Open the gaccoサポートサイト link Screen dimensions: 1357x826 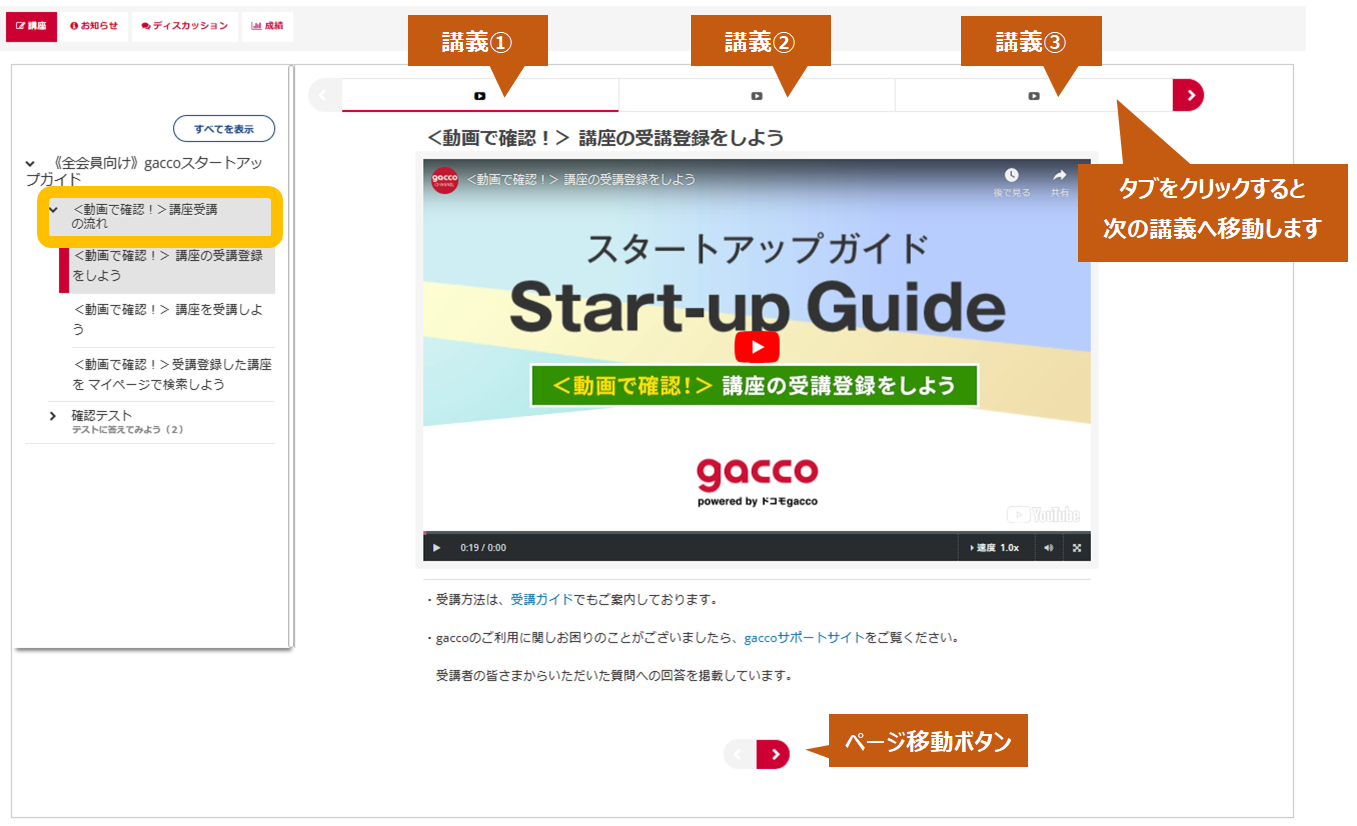click(x=805, y=637)
